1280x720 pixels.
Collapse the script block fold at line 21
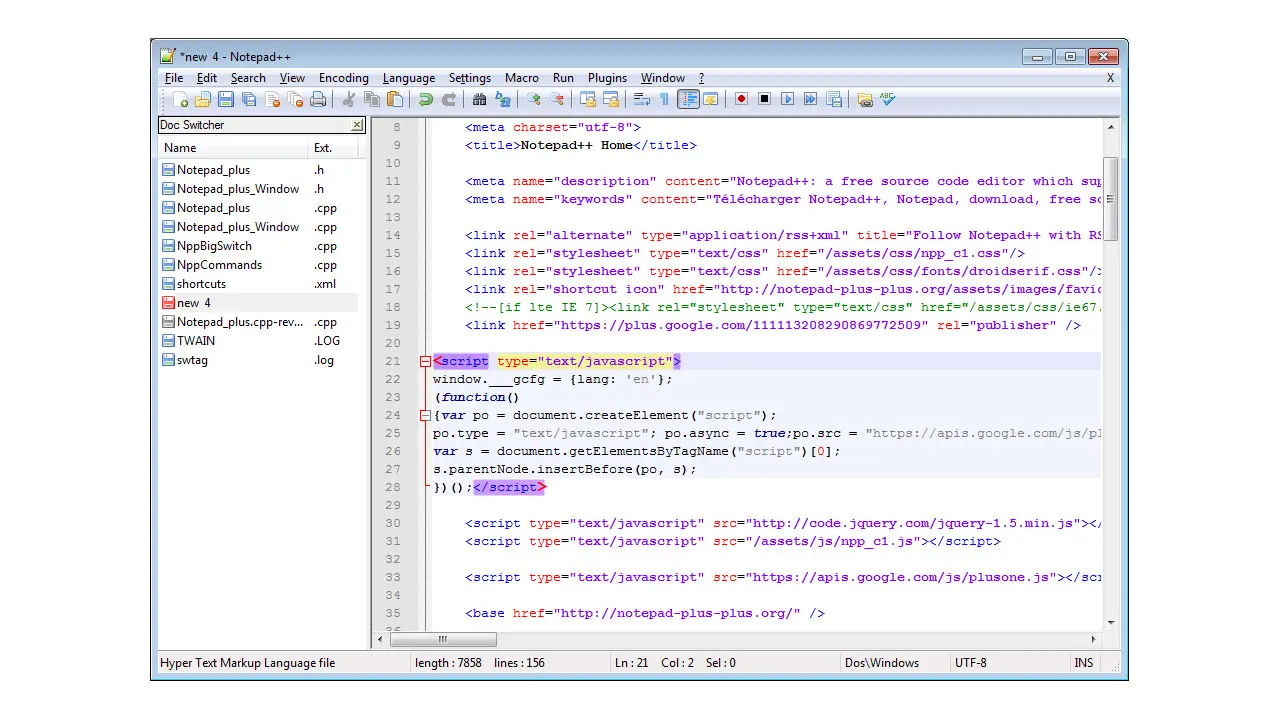425,362
